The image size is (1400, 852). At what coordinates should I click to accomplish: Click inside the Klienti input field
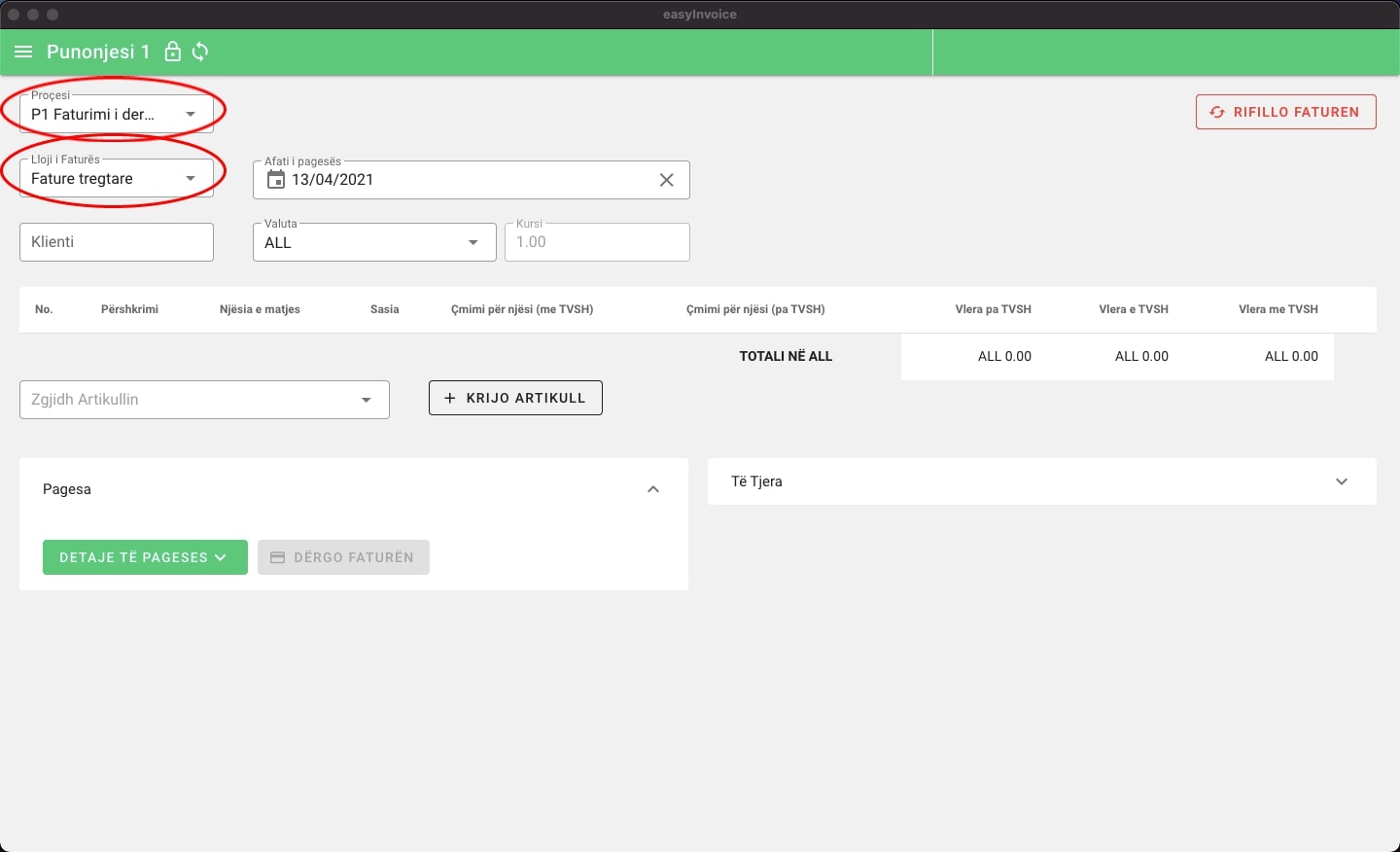pyautogui.click(x=117, y=241)
